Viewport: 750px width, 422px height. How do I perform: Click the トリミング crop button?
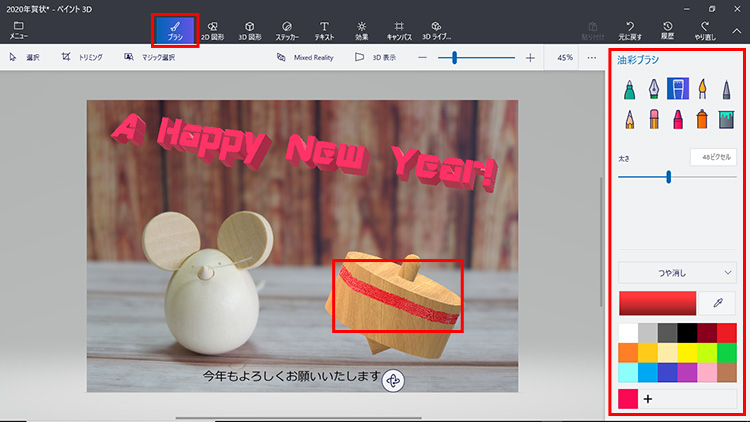82,58
